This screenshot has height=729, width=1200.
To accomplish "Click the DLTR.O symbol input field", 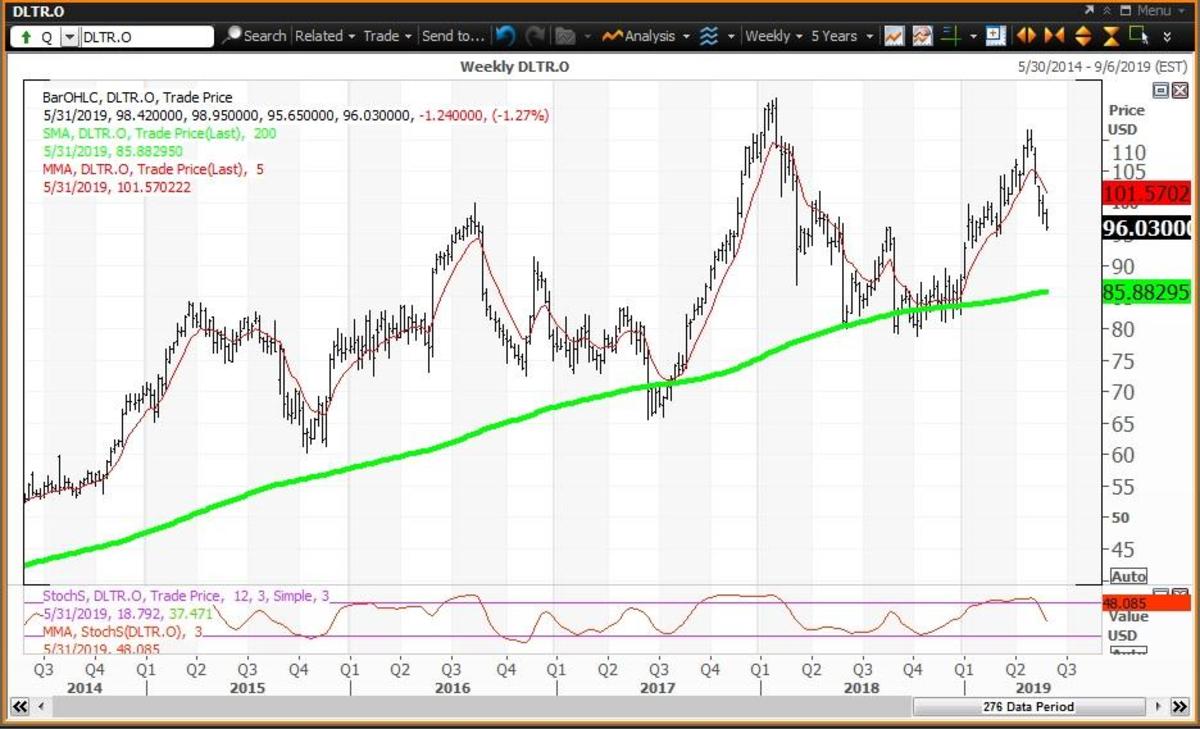I will pyautogui.click(x=146, y=37).
